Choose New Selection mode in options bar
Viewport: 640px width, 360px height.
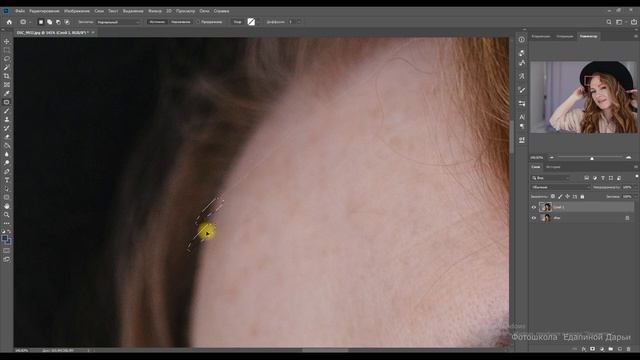(41, 22)
